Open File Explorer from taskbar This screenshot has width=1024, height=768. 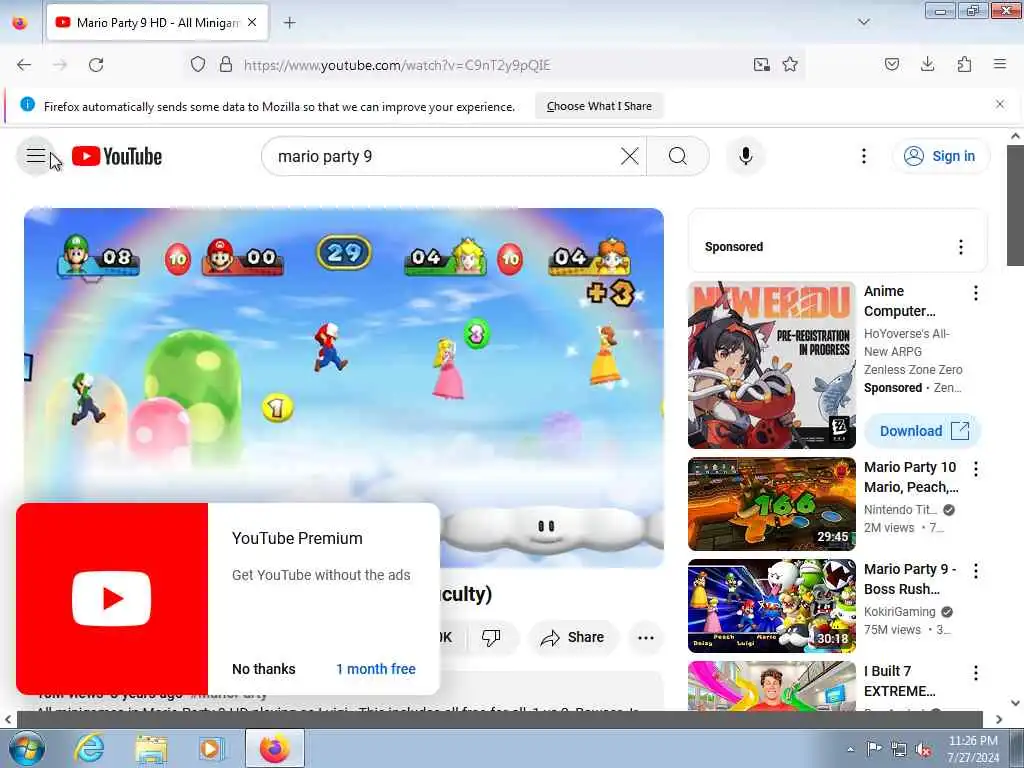[x=151, y=748]
